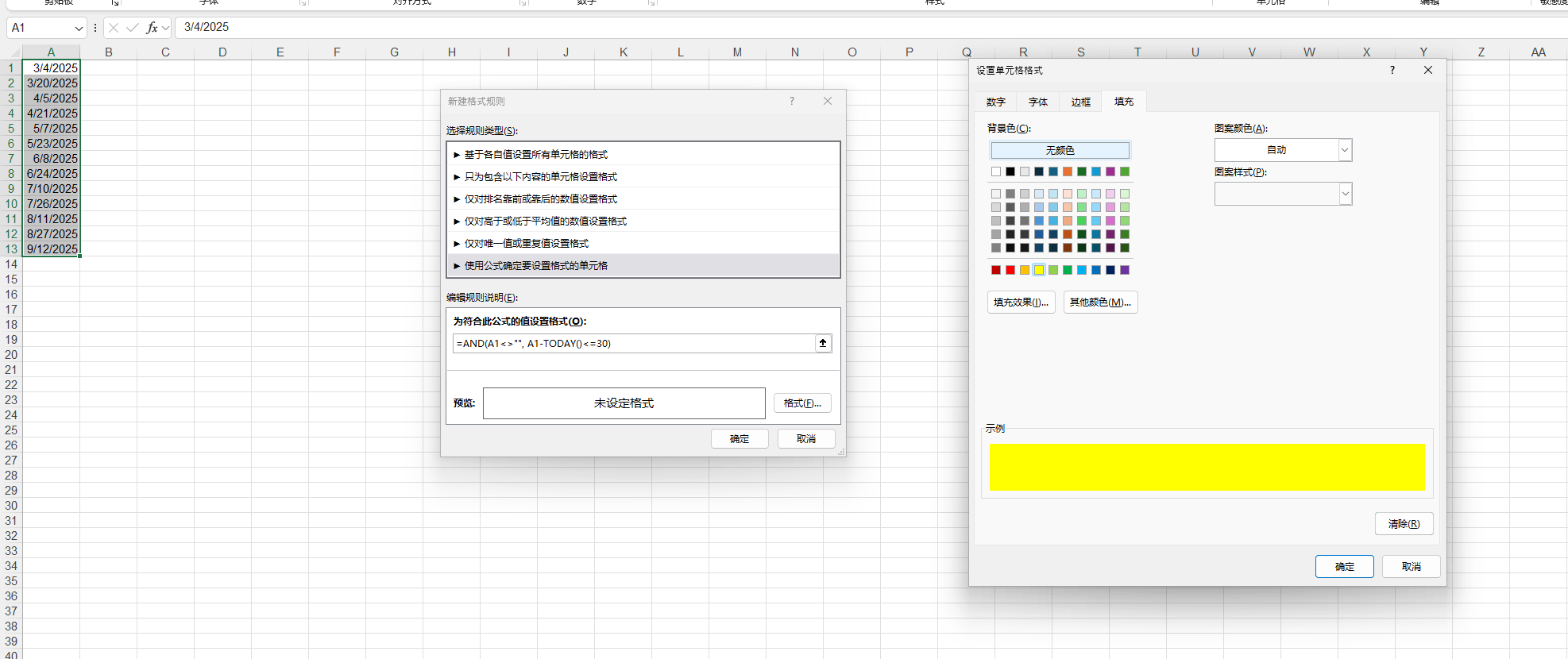1568x659 pixels.
Task: Open the 图案样式 dropdown
Action: click(x=1283, y=194)
